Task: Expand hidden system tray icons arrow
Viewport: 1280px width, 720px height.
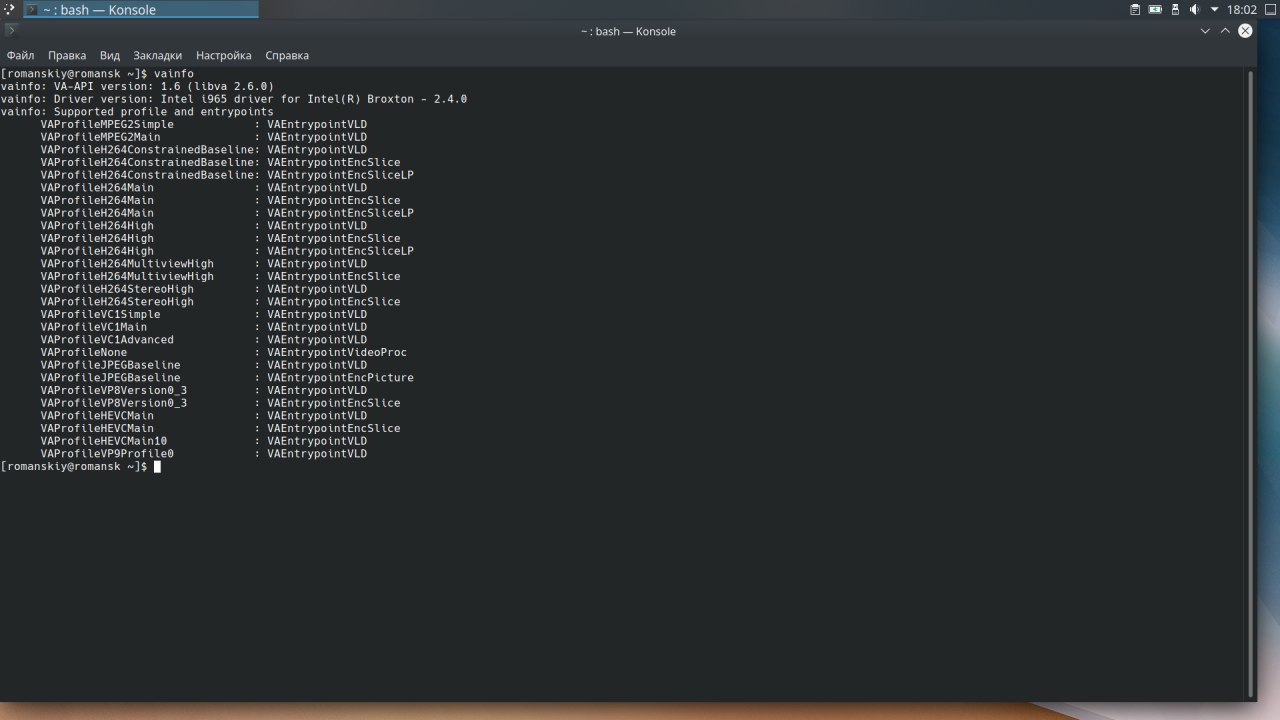Action: tap(1214, 10)
